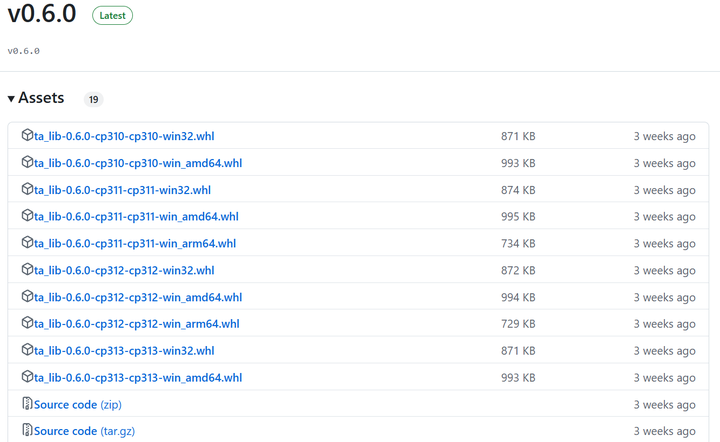Screen dimensions: 720x442
Task: Download ta_lib-0.6.0-cp311-cp311-win_amd64.whl
Action: 136,217
